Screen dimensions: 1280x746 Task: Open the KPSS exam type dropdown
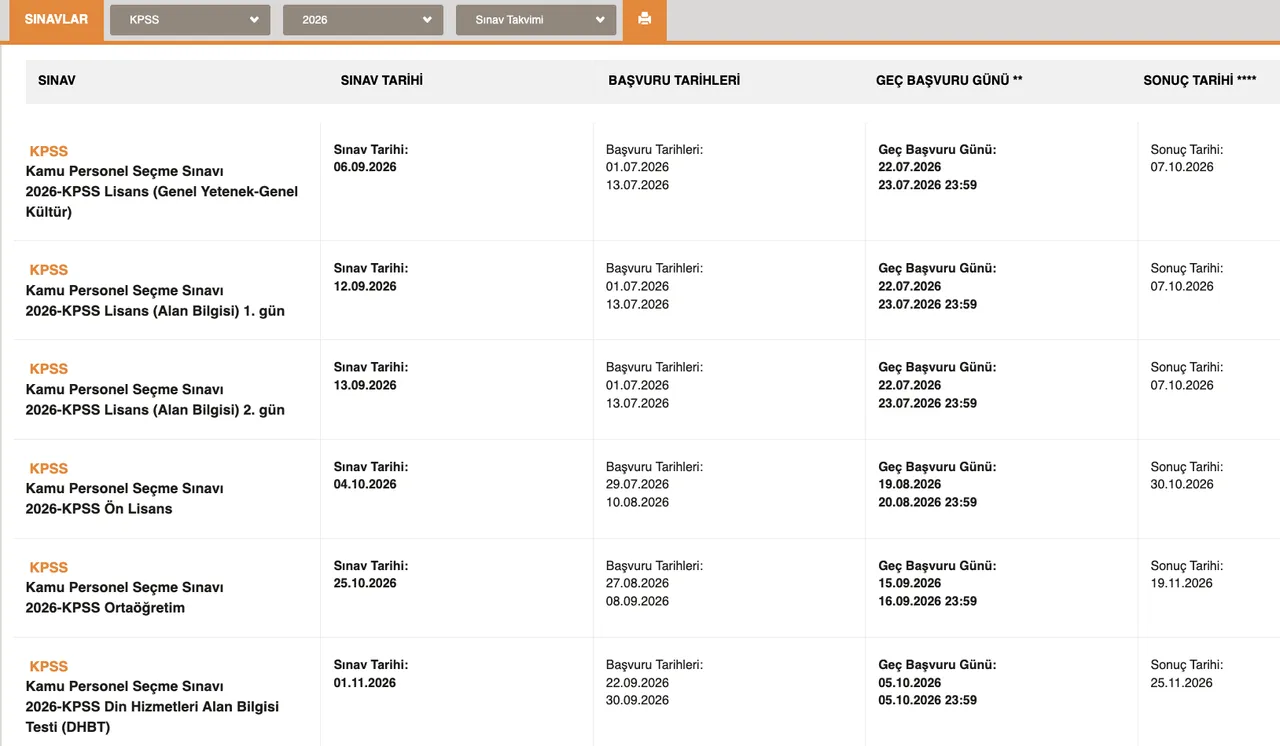tap(190, 20)
